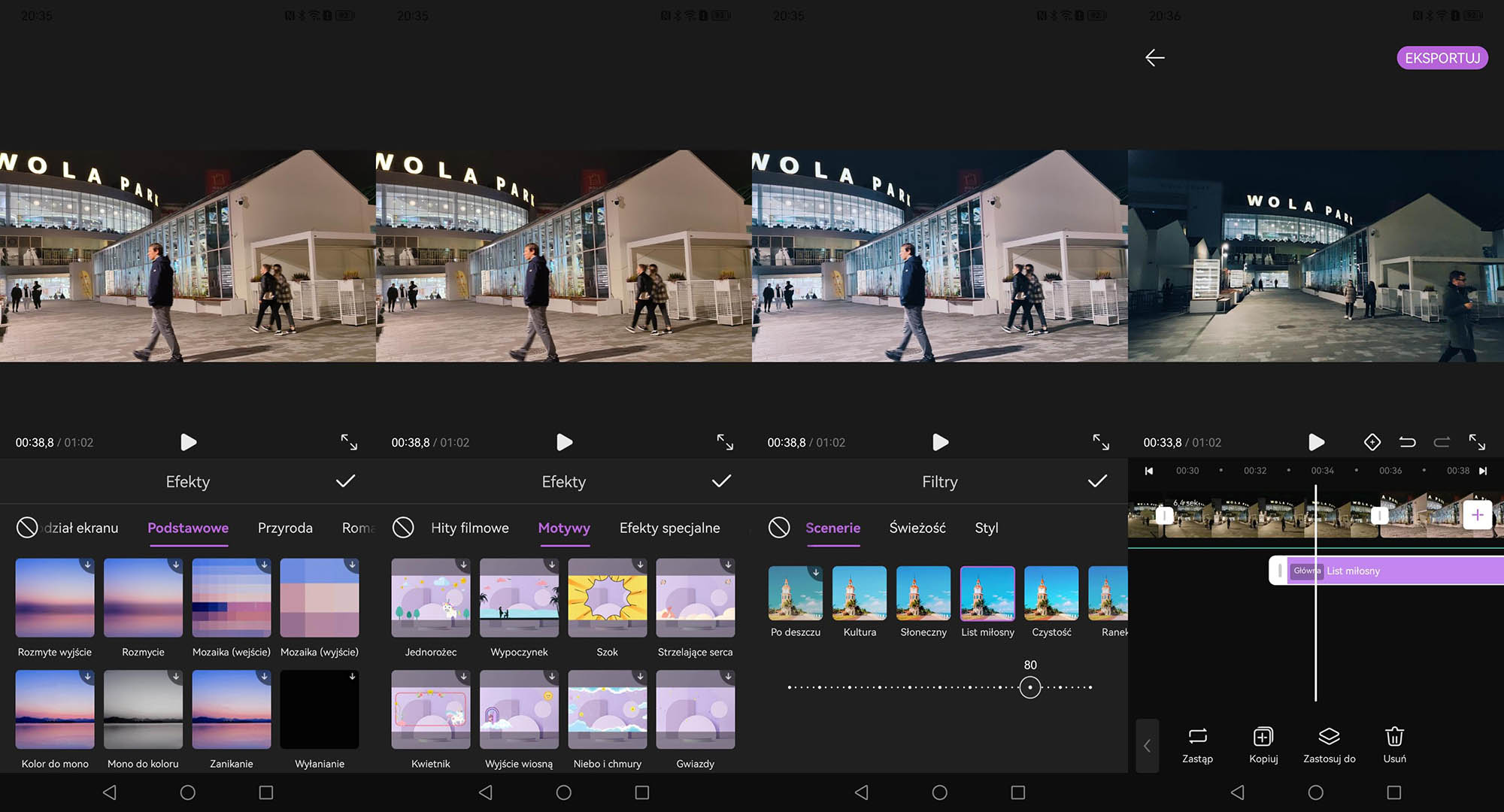Screen dimensions: 1504x812
Task: Remove filter via none icon beside Scenerie
Action: (779, 528)
